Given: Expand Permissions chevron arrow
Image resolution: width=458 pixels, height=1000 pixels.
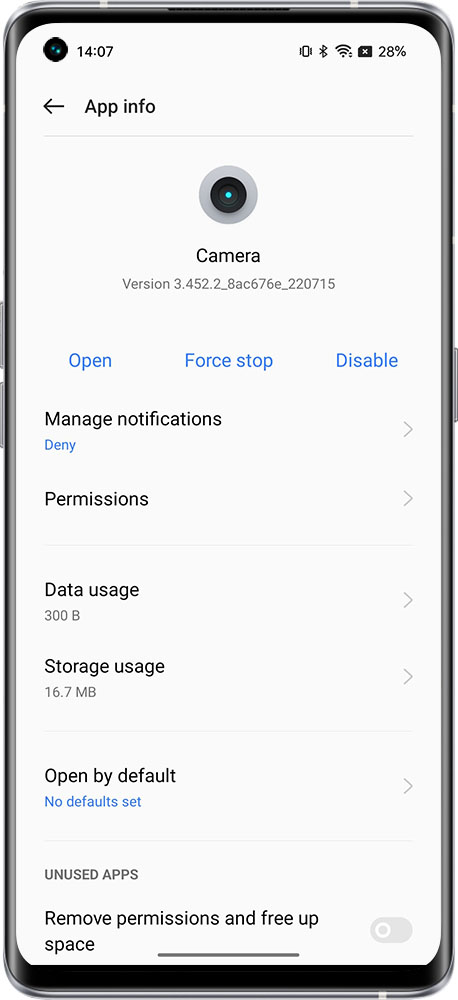Looking at the screenshot, I should click(408, 499).
